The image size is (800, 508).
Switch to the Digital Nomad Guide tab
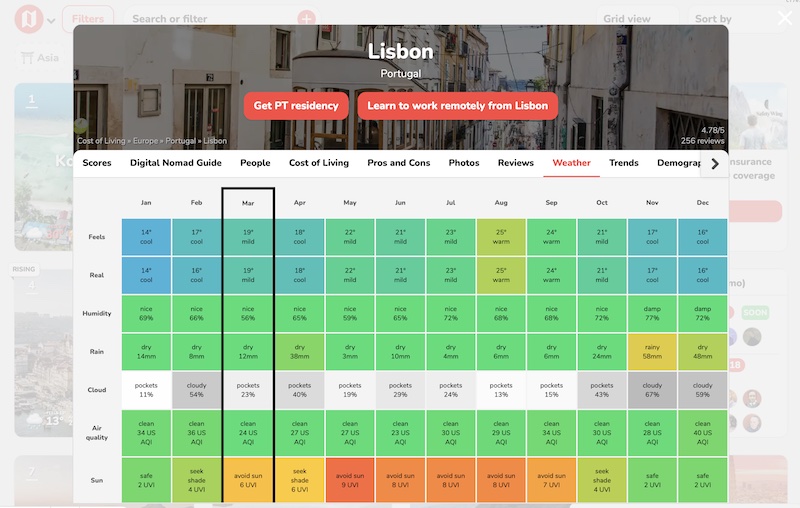pyautogui.click(x=176, y=163)
